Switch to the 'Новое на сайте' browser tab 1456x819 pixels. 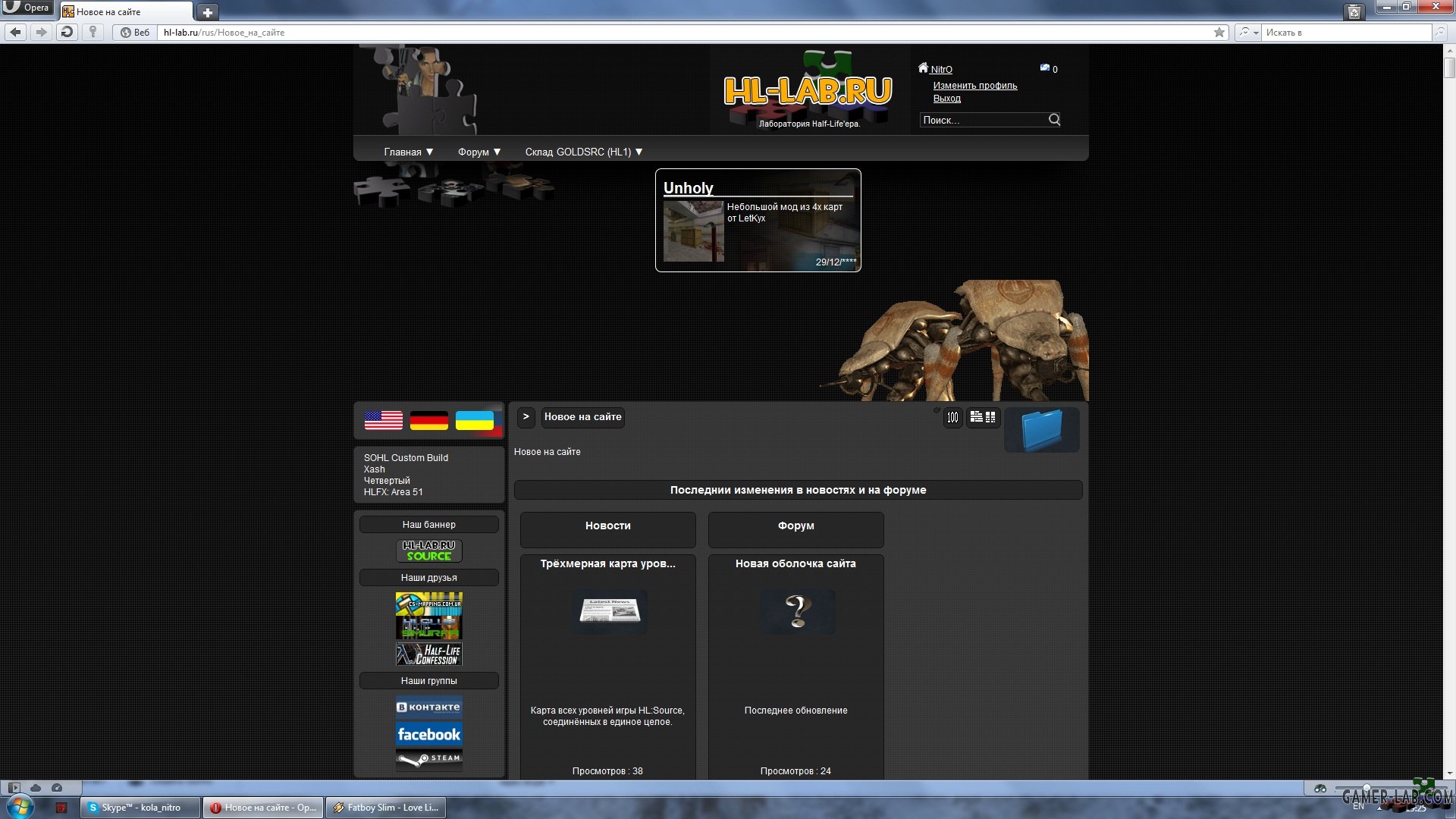(x=126, y=11)
